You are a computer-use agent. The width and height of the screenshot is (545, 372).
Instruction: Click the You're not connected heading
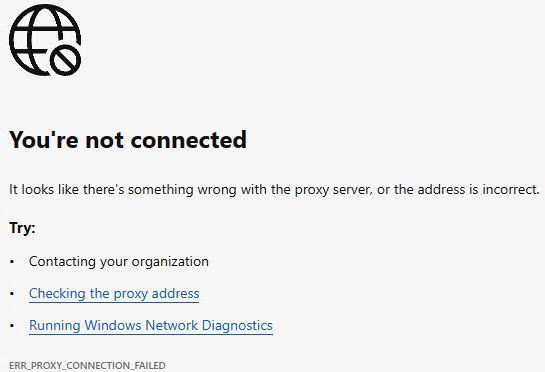128,140
